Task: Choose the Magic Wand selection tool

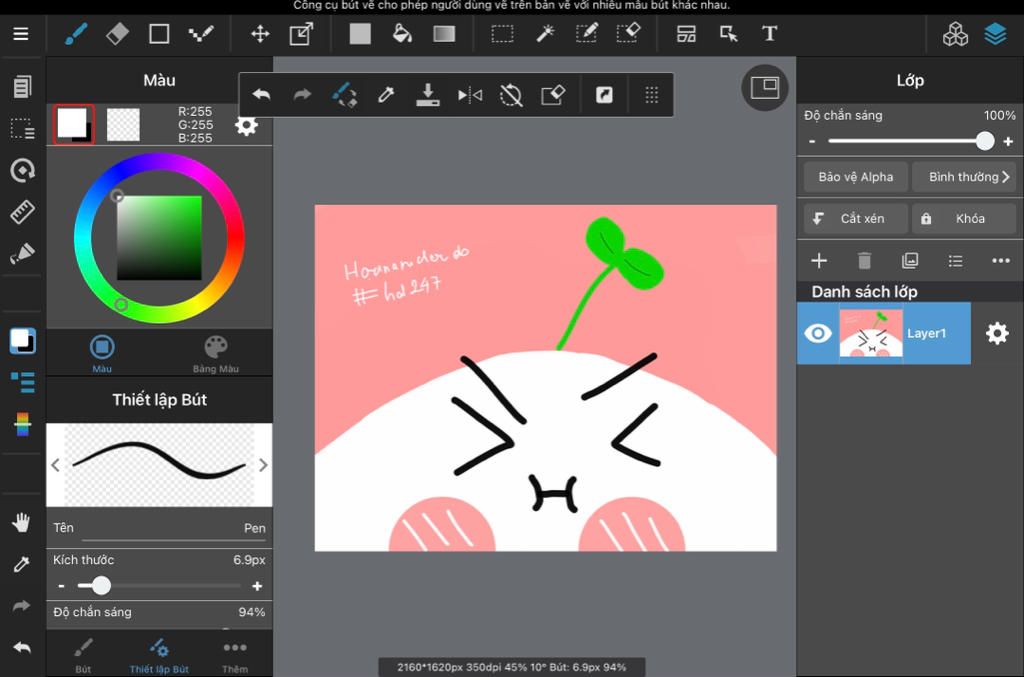Action: click(x=545, y=34)
